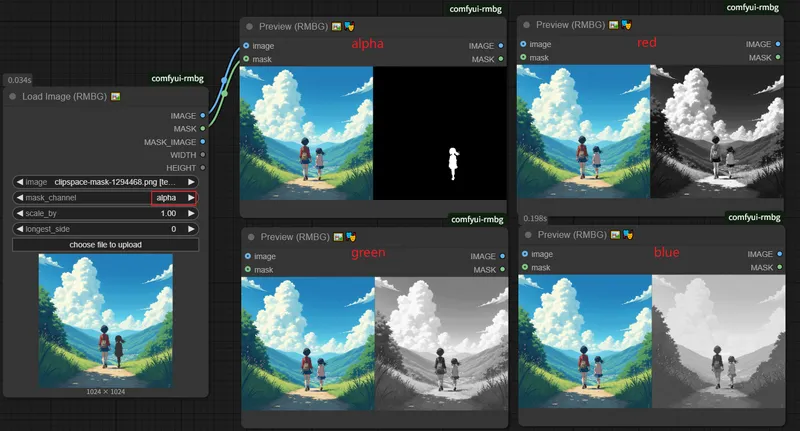Click the scale_by value field showing 1.00
This screenshot has width=800, height=431.
click(x=105, y=214)
